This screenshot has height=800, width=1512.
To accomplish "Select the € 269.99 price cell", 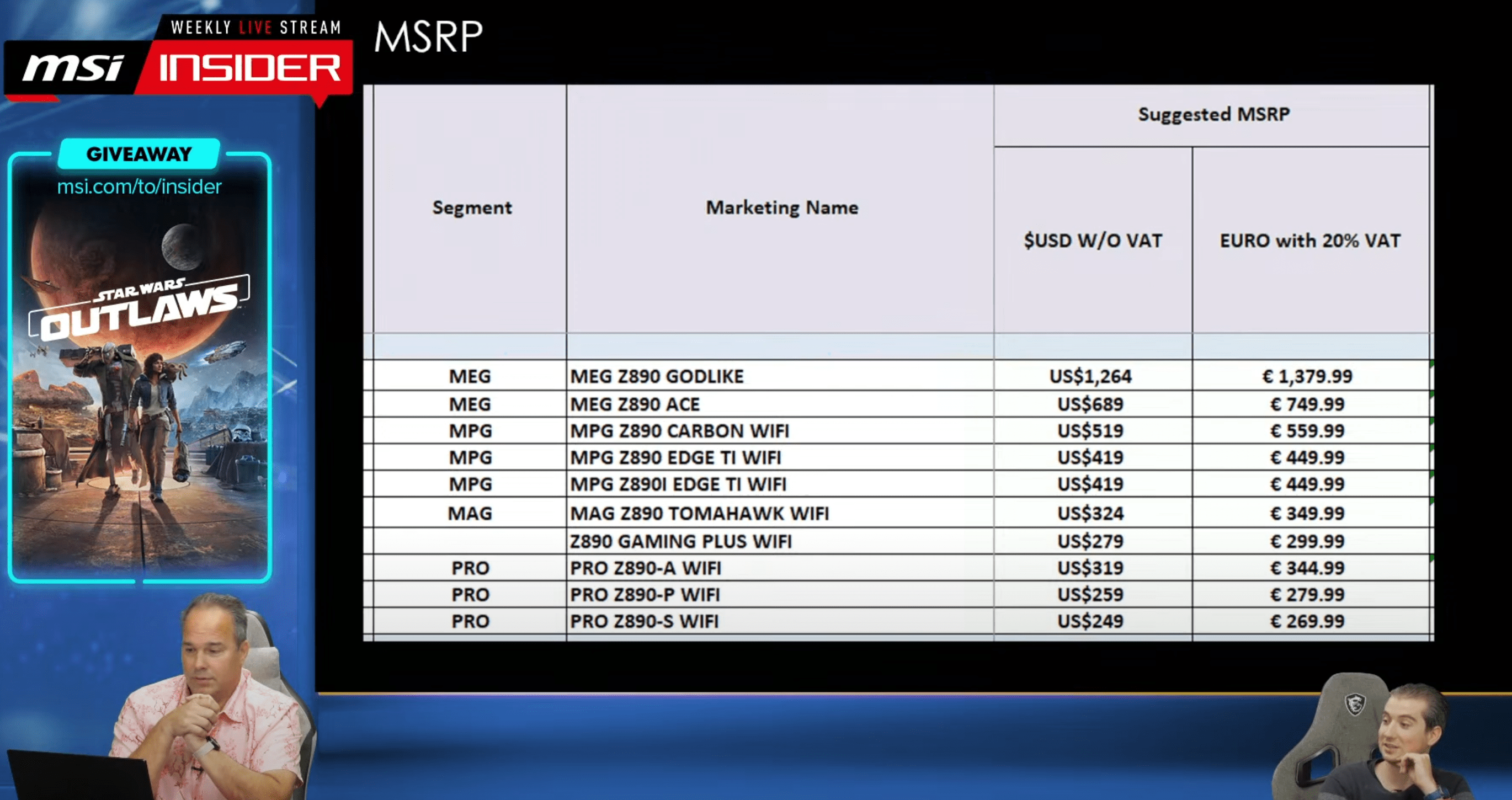I will point(1310,621).
